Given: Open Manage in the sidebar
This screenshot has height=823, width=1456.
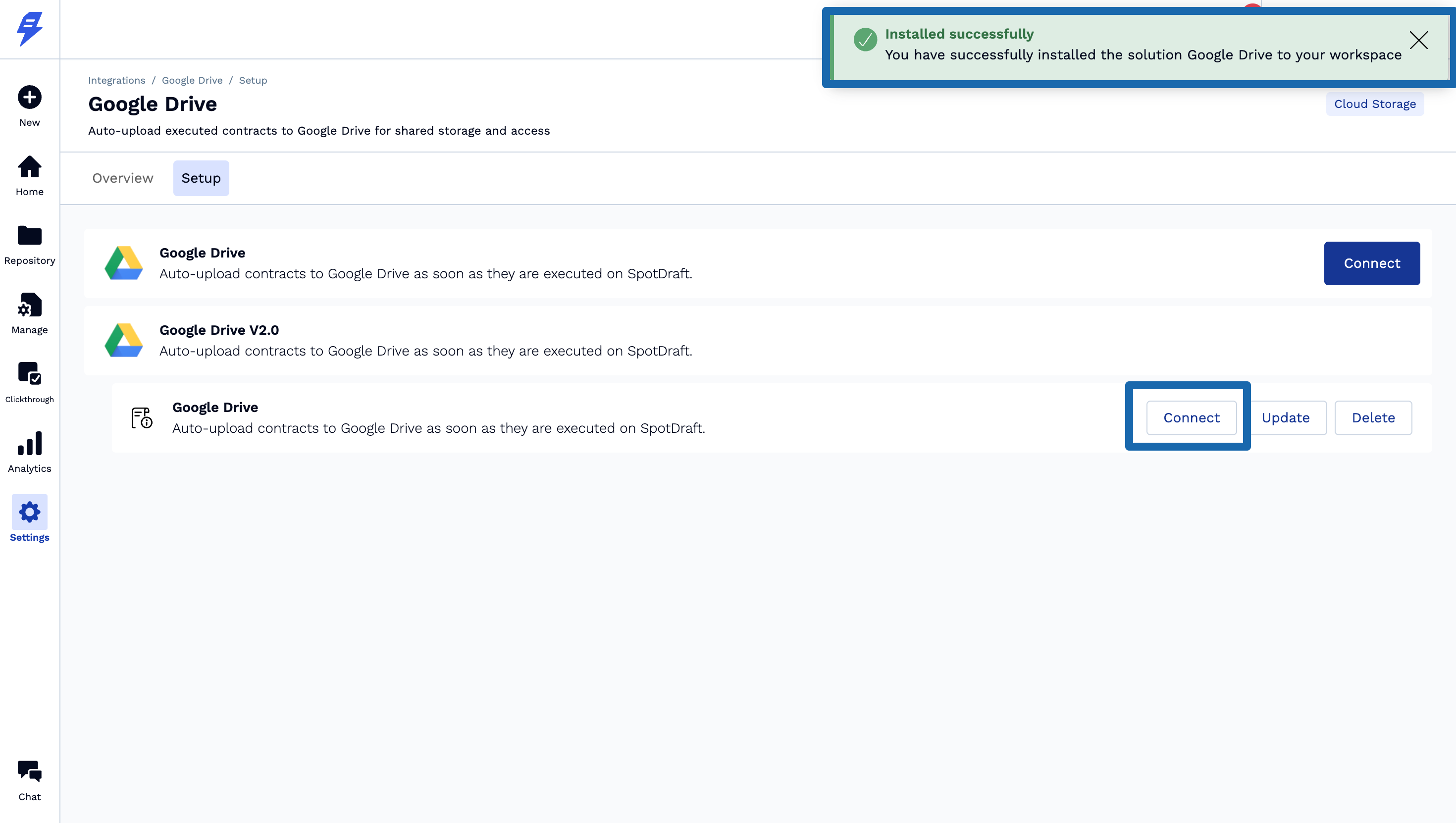Looking at the screenshot, I should (x=29, y=306).
